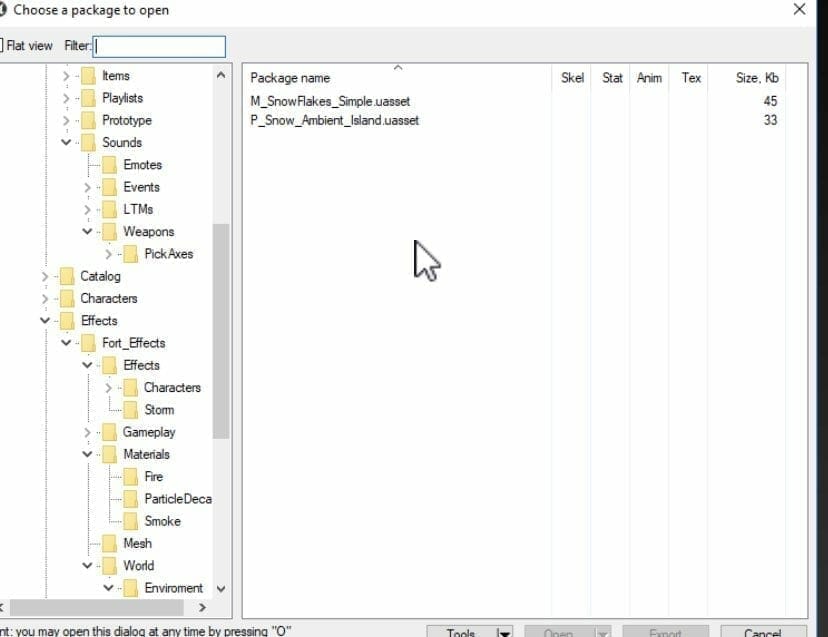Select the PickAxes folder icon

pos(130,254)
